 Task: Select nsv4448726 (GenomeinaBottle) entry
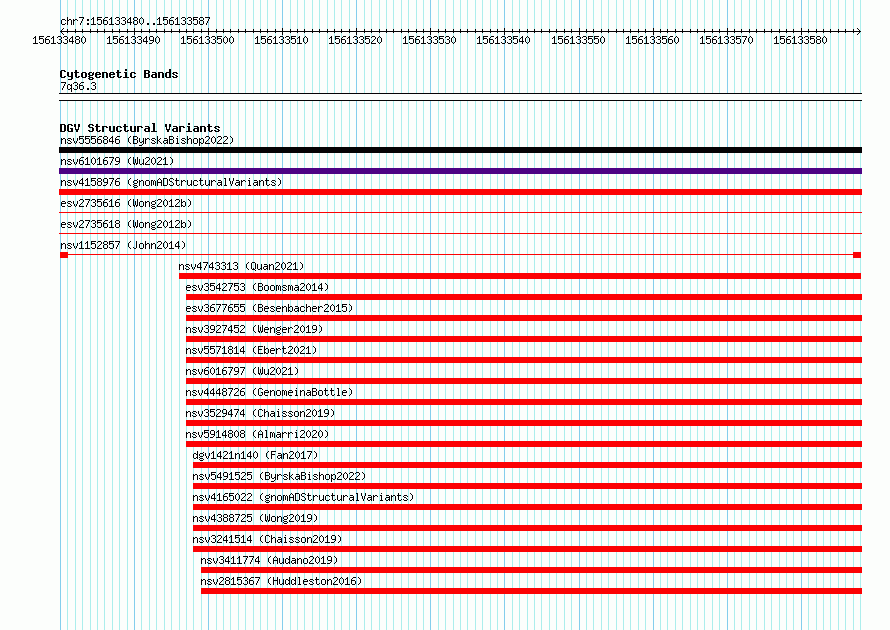click(x=269, y=392)
